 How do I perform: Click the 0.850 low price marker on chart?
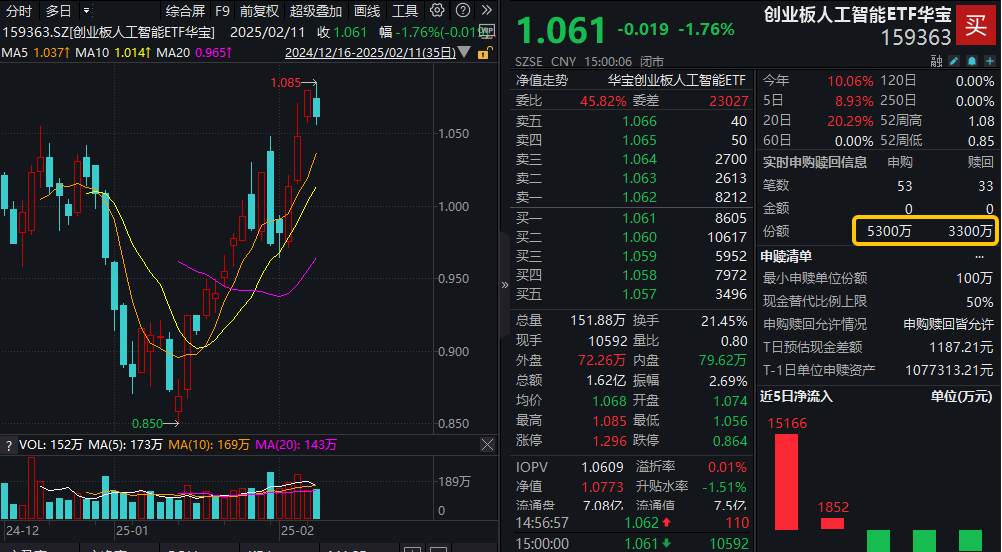pyautogui.click(x=147, y=424)
